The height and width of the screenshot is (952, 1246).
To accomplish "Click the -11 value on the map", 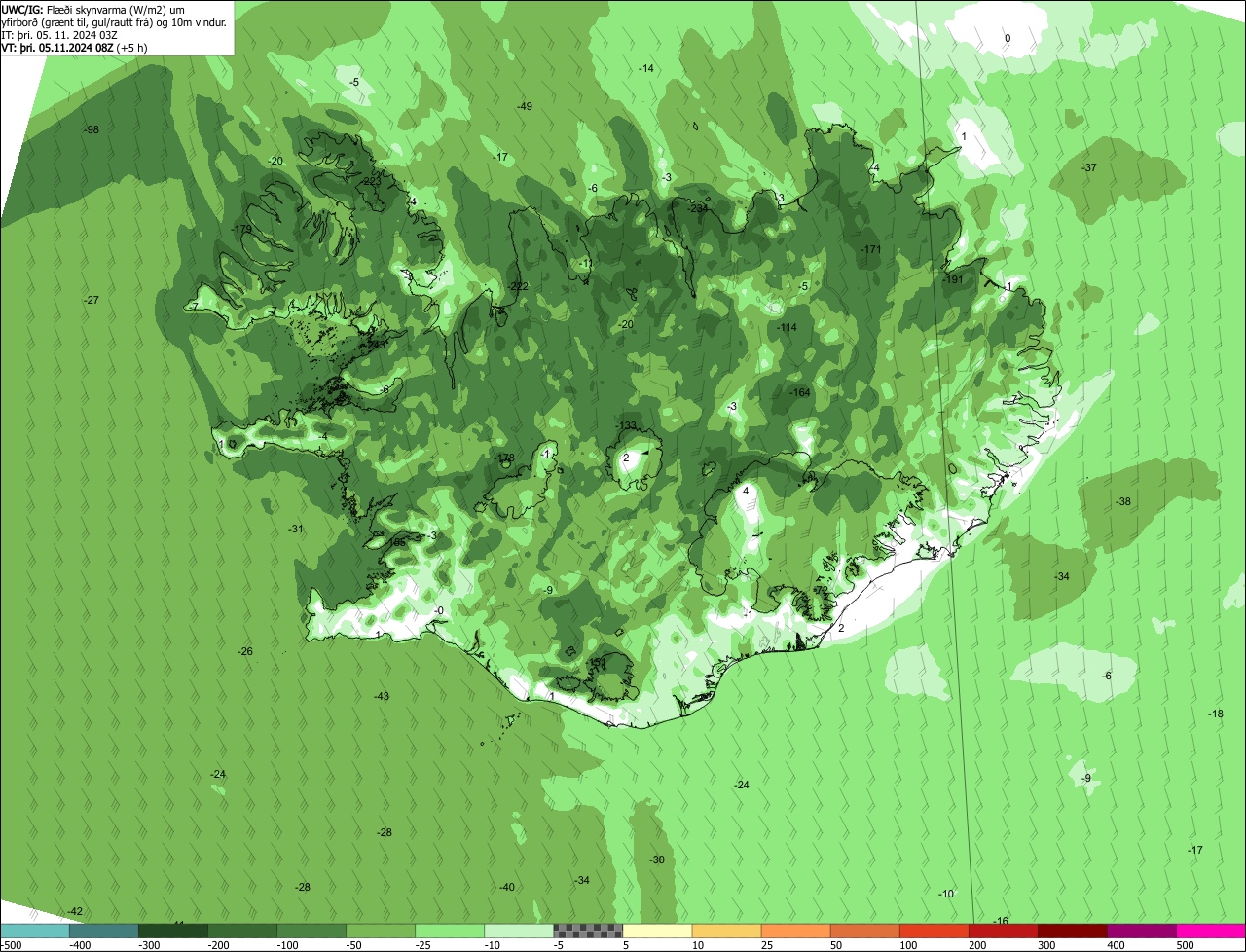I will tap(584, 263).
